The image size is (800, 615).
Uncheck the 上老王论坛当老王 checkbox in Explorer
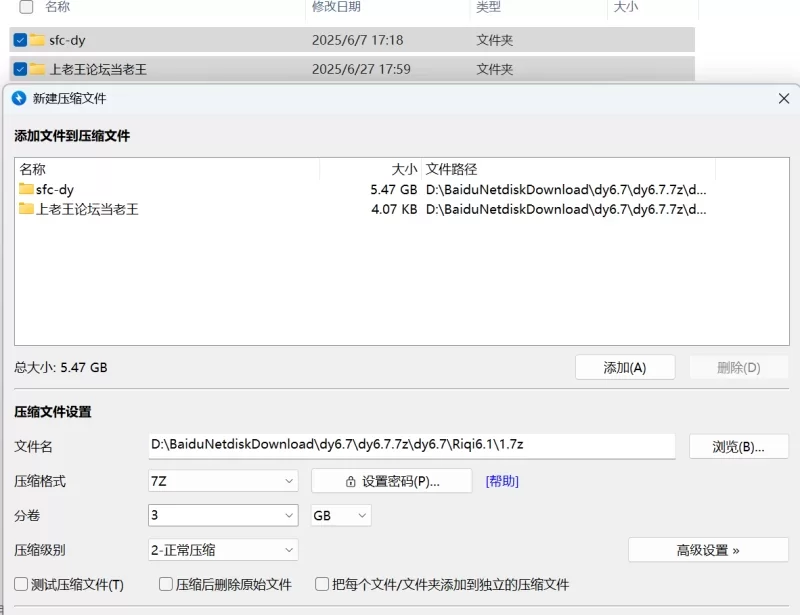[20, 69]
